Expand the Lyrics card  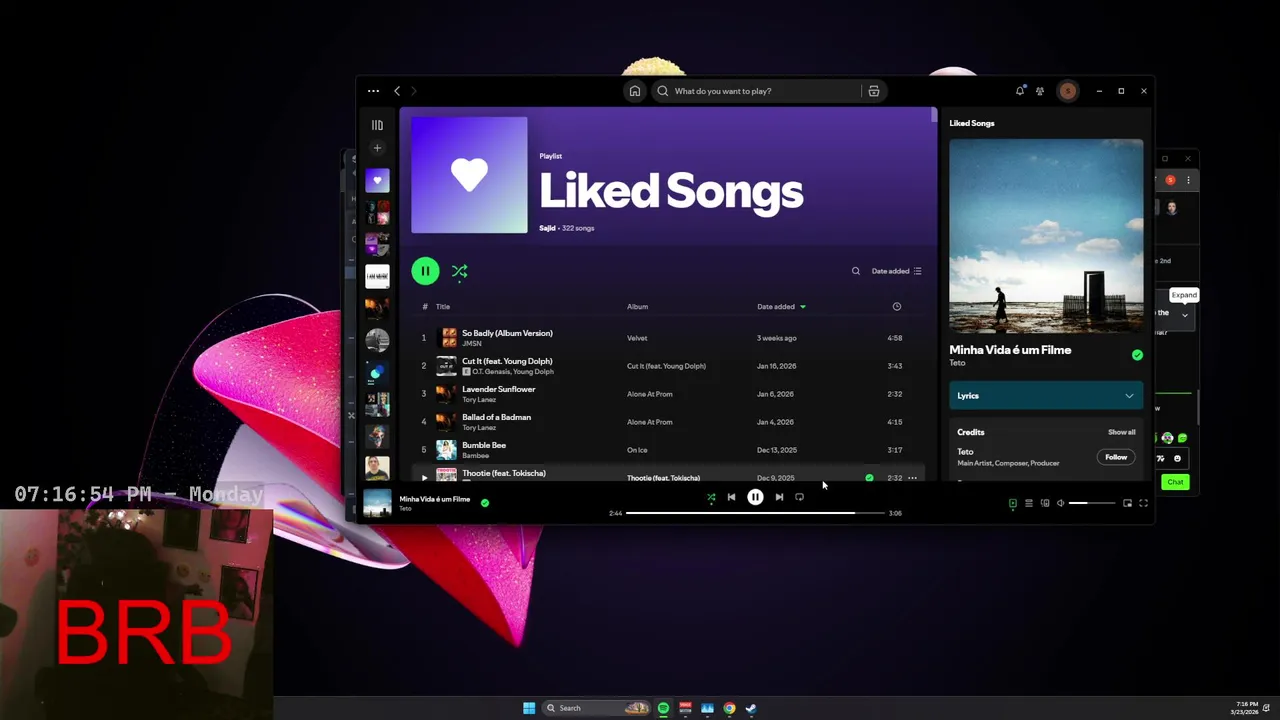coord(1046,396)
